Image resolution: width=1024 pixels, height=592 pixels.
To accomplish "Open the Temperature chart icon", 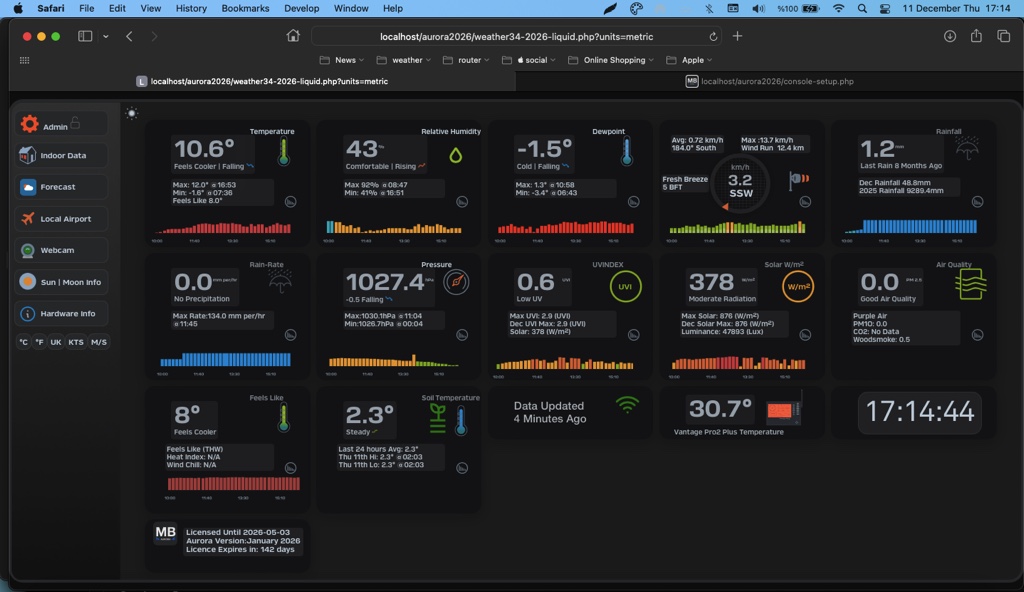I will click(291, 201).
